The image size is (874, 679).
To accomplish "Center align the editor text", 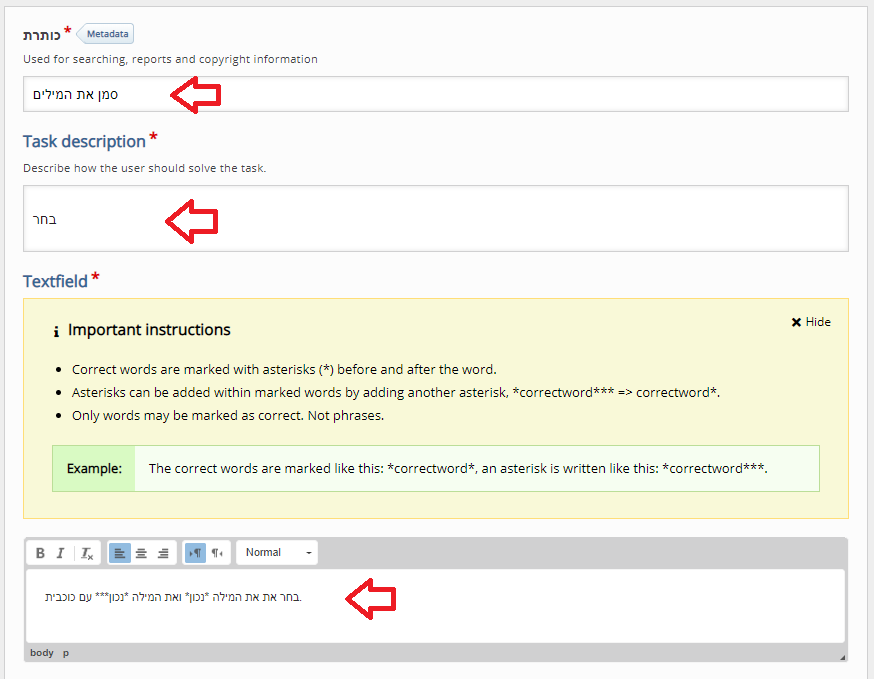I will [x=141, y=553].
